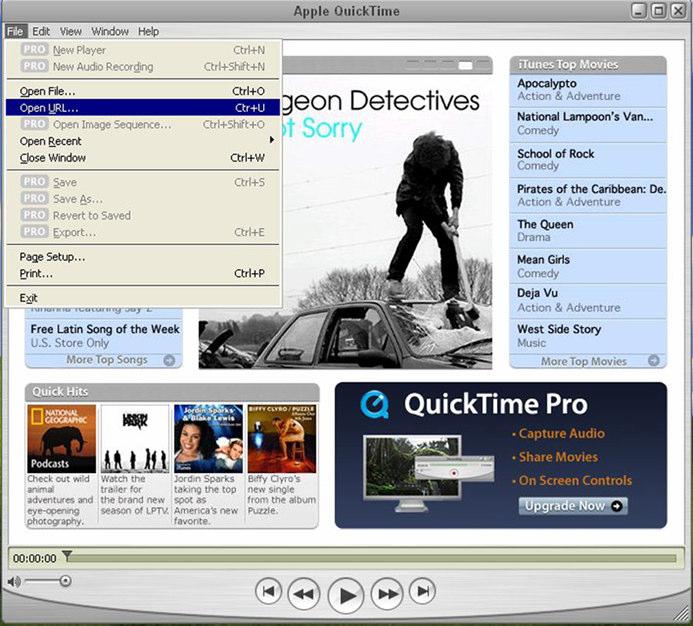Open the National Geographic Podcasts thumbnail
693x626 pixels.
pos(61,439)
